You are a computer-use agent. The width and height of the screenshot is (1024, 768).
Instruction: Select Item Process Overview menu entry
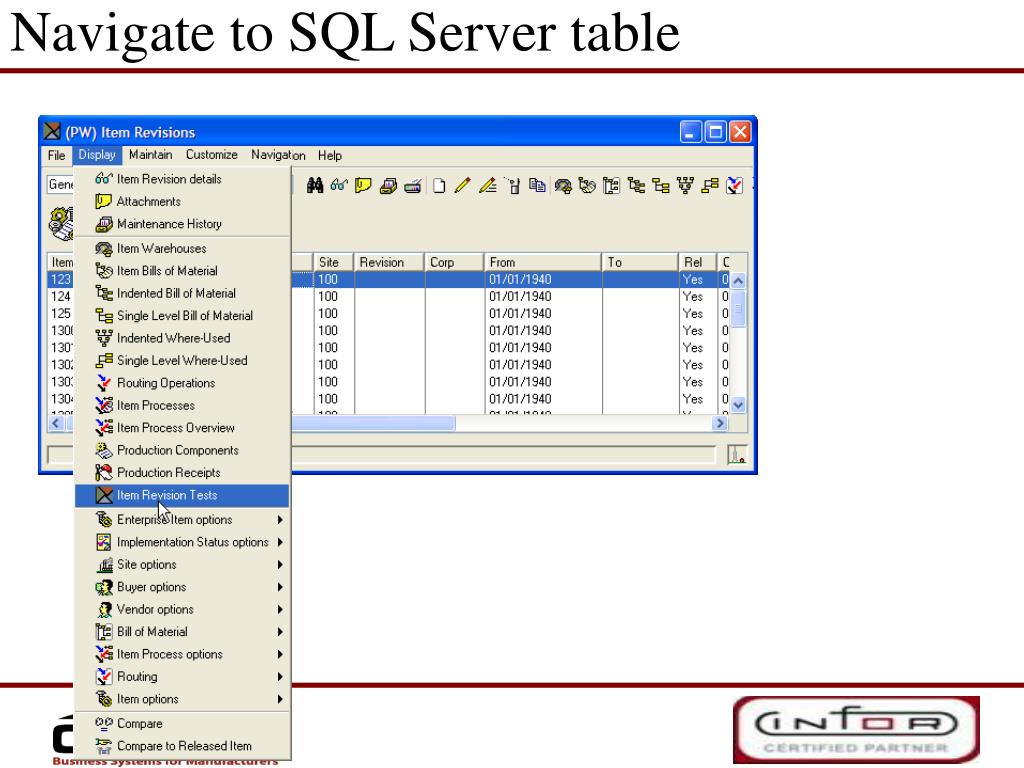pos(182,428)
